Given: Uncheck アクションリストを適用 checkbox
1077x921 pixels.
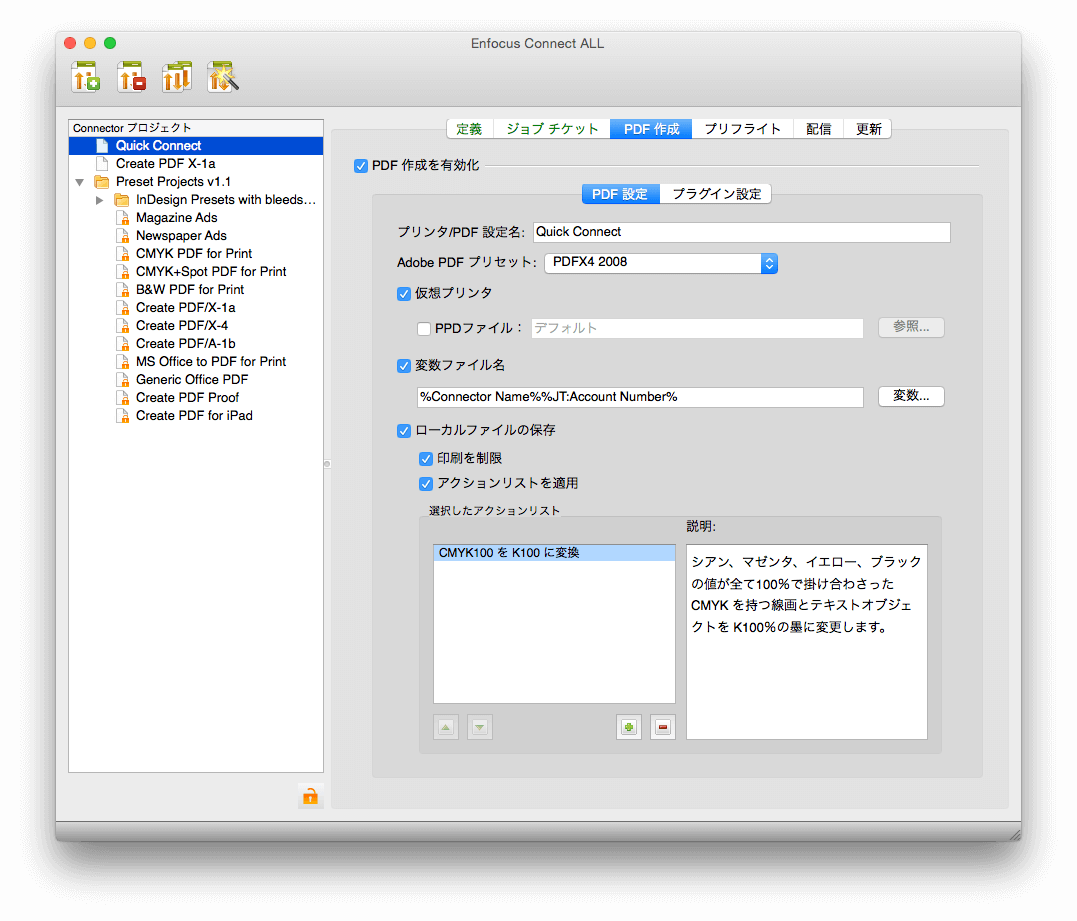Looking at the screenshot, I should point(426,484).
